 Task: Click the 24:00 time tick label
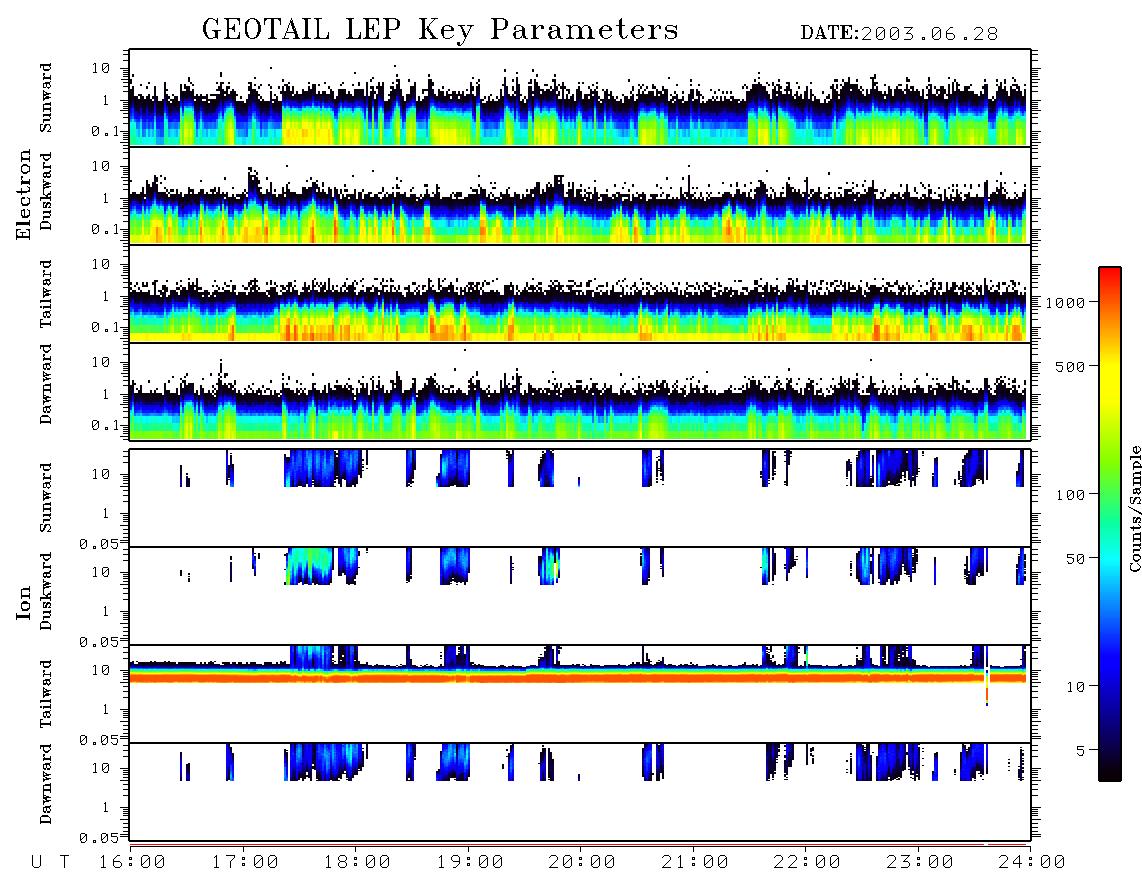point(1032,862)
